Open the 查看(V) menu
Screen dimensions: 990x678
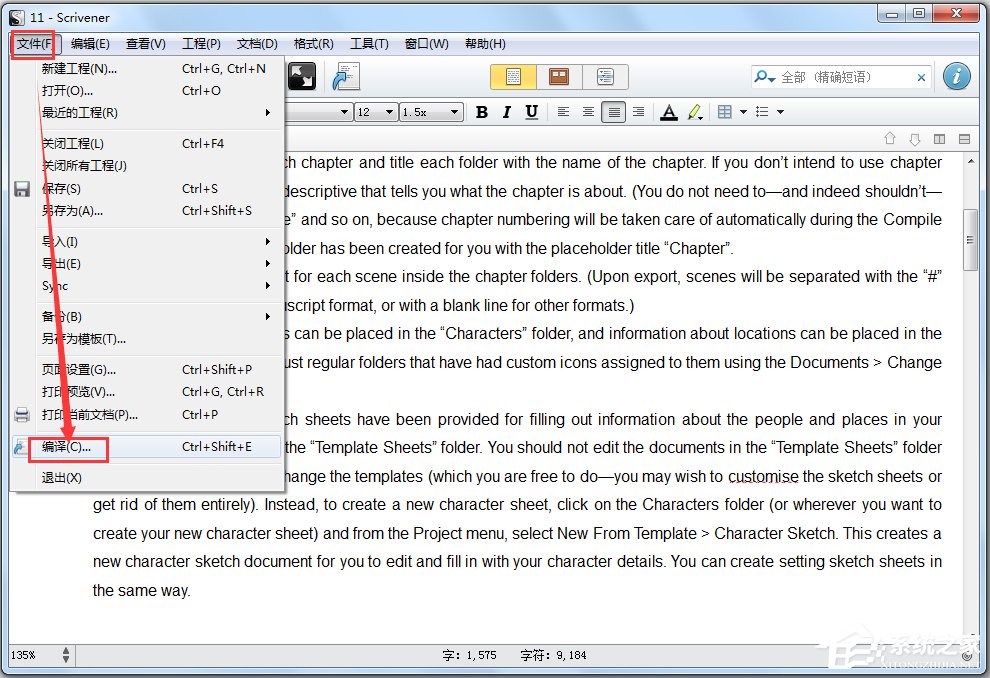pos(146,44)
